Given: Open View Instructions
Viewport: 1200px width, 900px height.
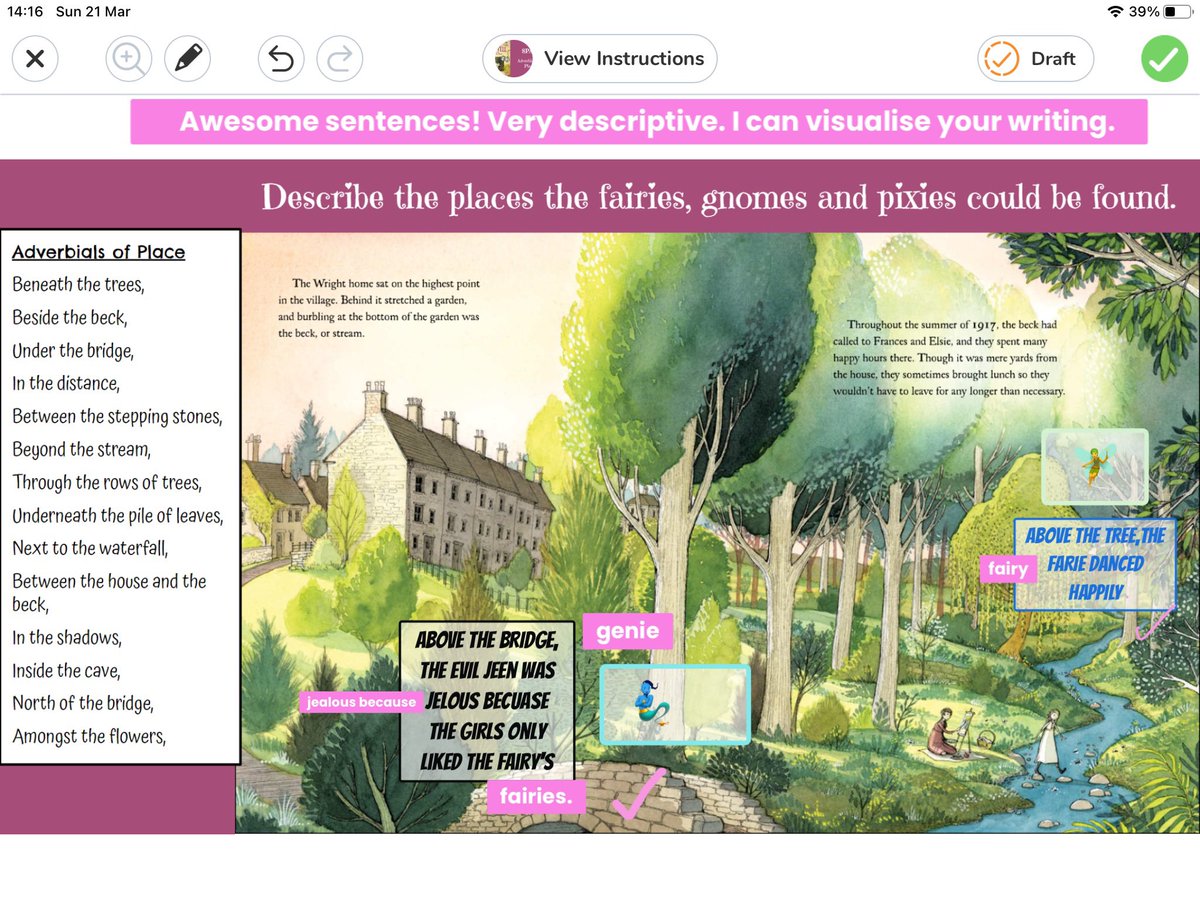Looking at the screenshot, I should tap(600, 59).
